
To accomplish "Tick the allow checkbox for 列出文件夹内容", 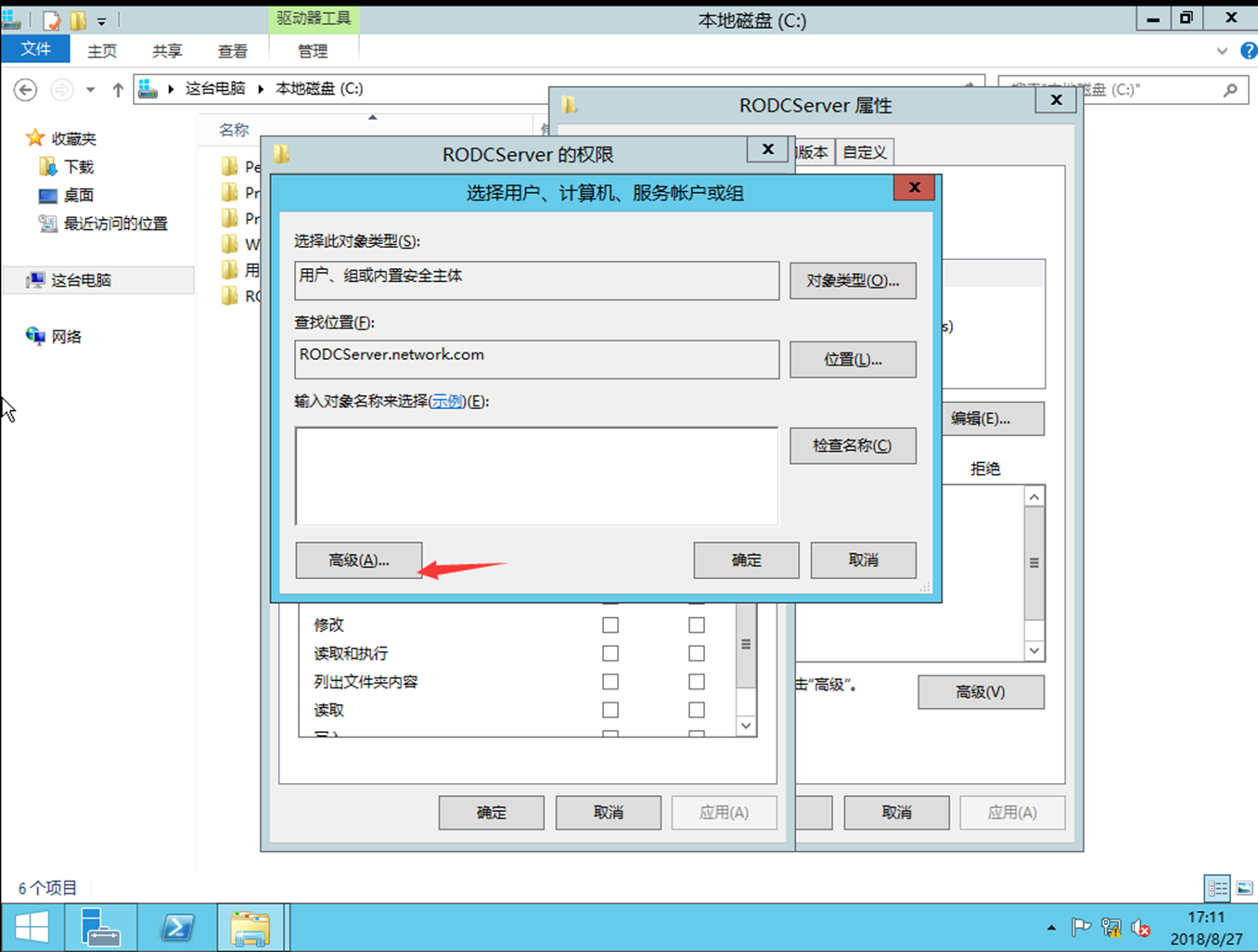I will pos(610,682).
